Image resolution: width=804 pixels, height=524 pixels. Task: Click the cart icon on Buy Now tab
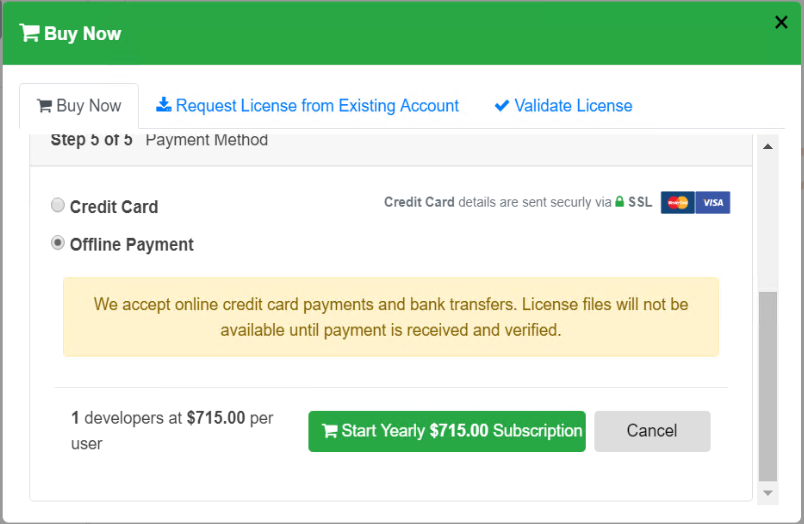coord(44,106)
